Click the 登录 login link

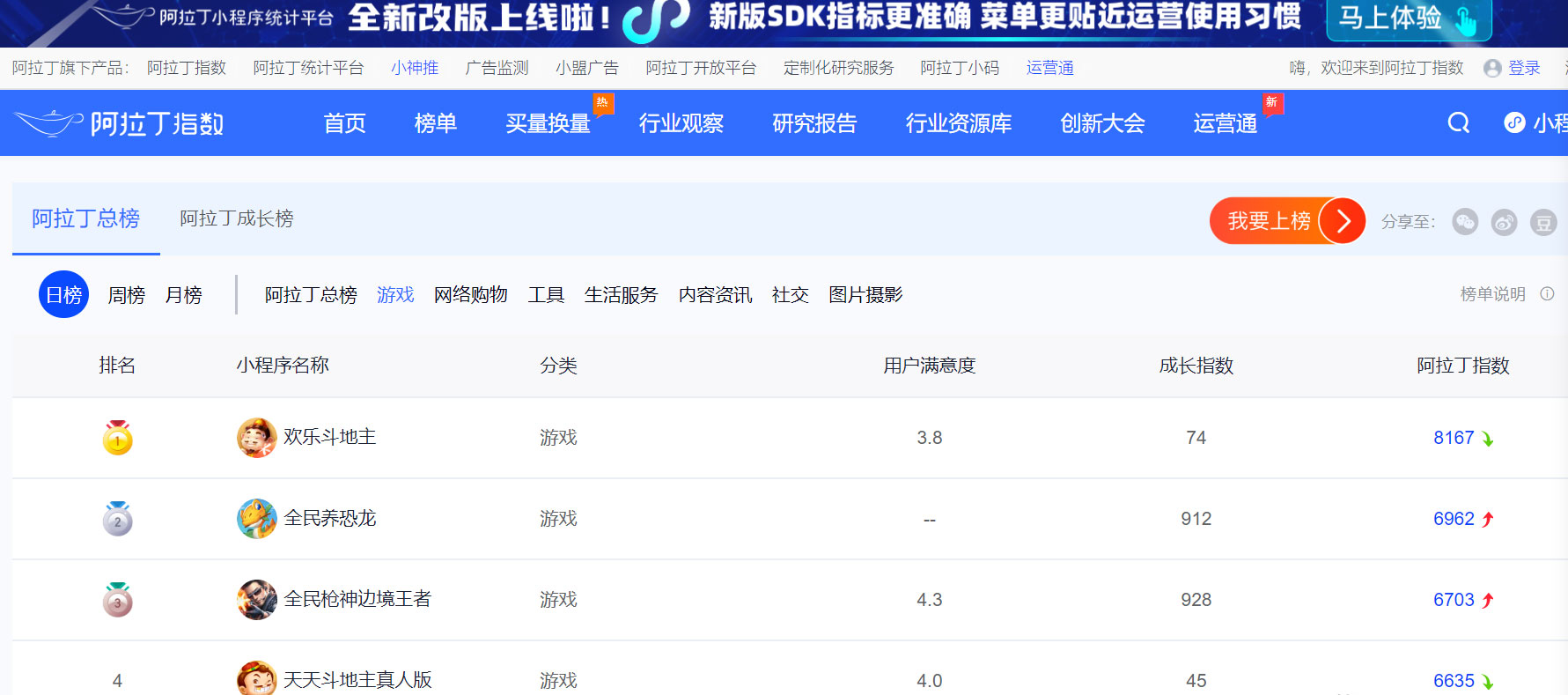click(1524, 68)
